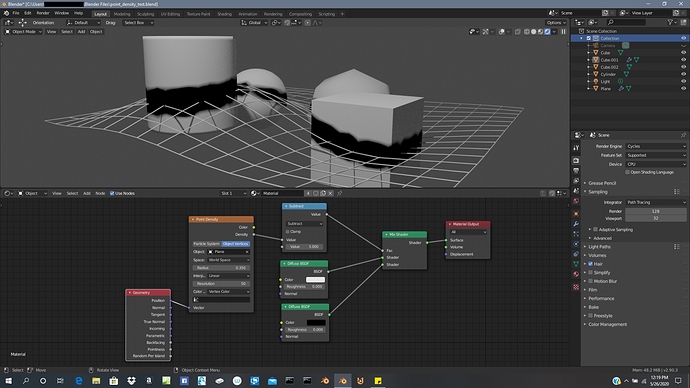Switch to the Modeling workspace tab
690x388 pixels.
click(x=122, y=14)
